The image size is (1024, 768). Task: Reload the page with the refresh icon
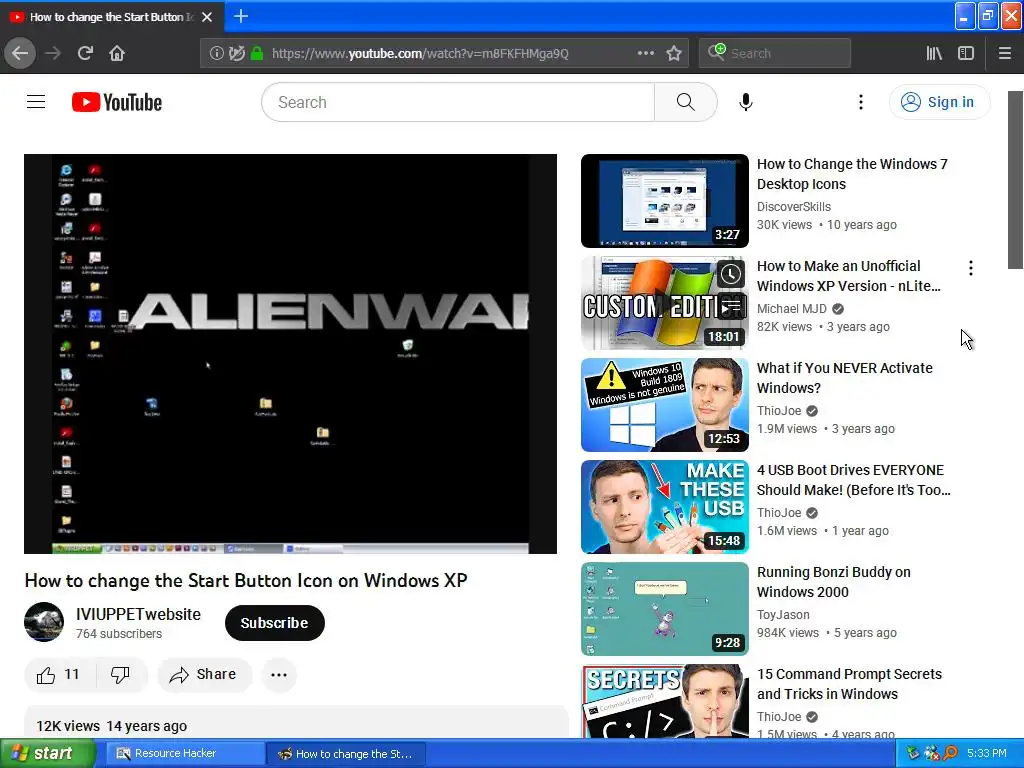(85, 53)
